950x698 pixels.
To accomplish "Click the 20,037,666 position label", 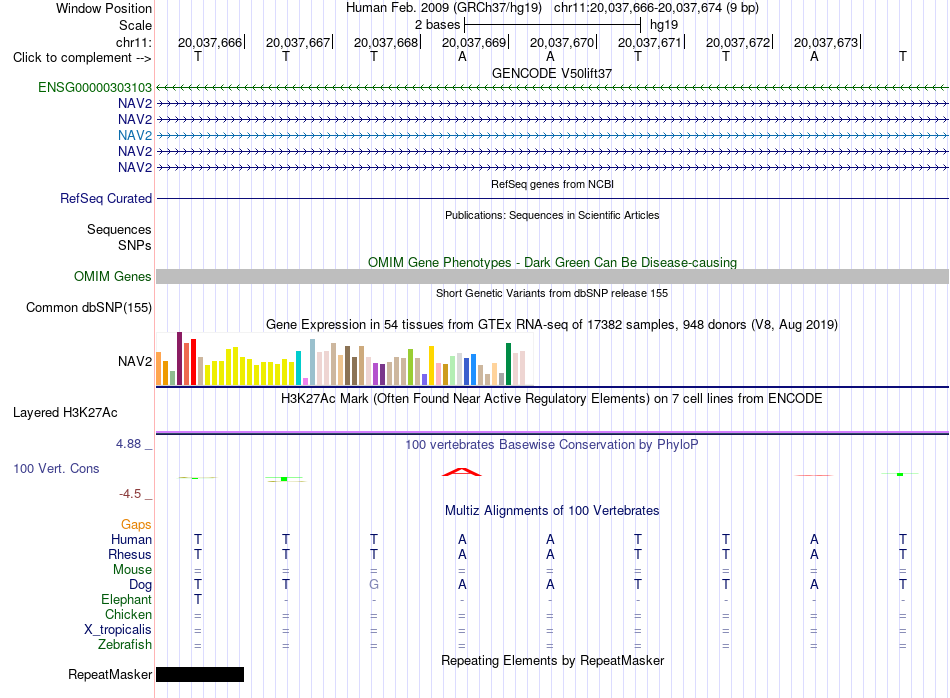I will pos(210,42).
